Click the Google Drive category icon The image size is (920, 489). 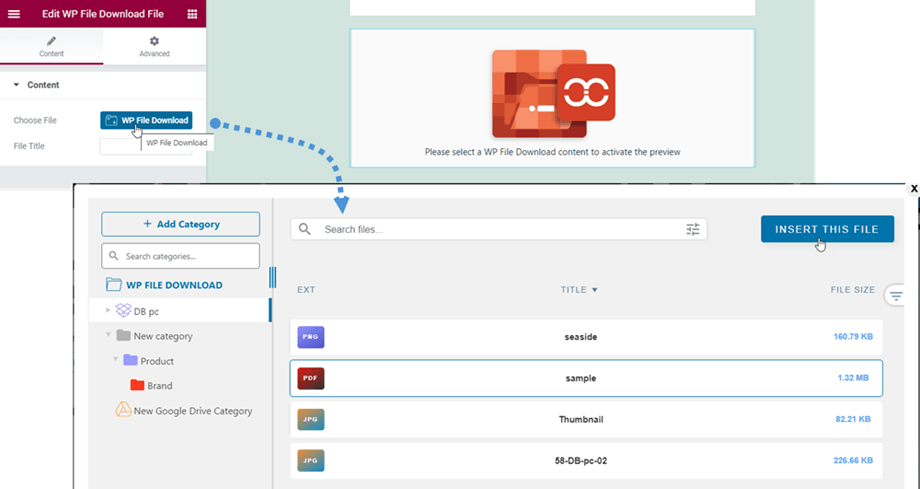(x=124, y=410)
